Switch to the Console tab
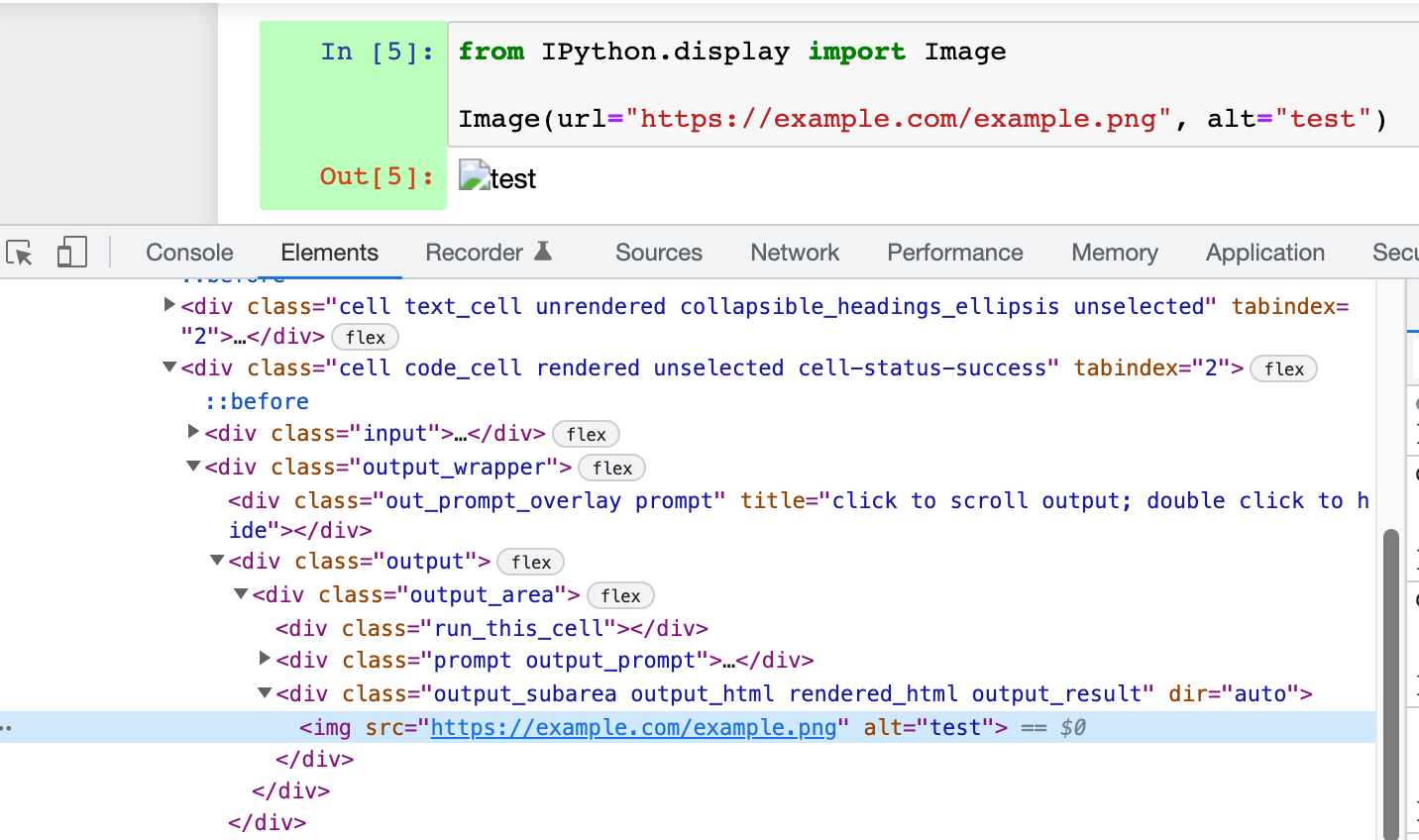Image resolution: width=1419 pixels, height=840 pixels. (188, 253)
